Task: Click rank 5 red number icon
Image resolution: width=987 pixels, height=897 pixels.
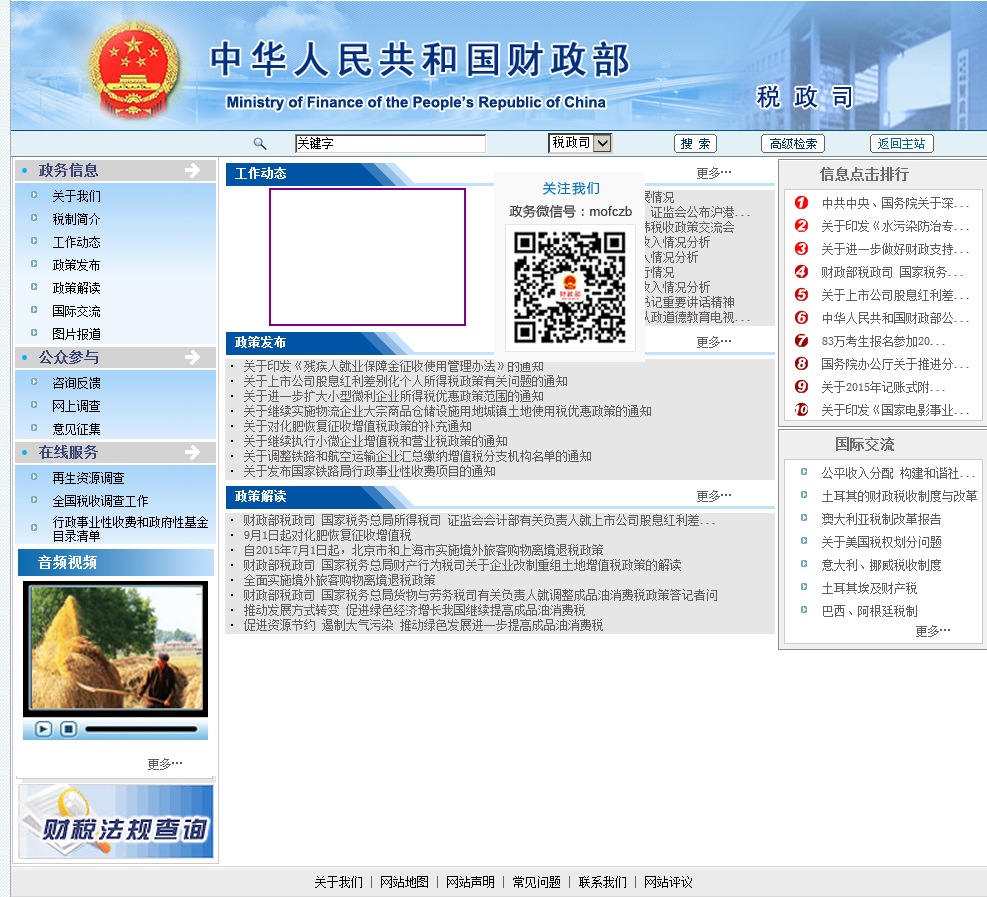Action: point(801,295)
